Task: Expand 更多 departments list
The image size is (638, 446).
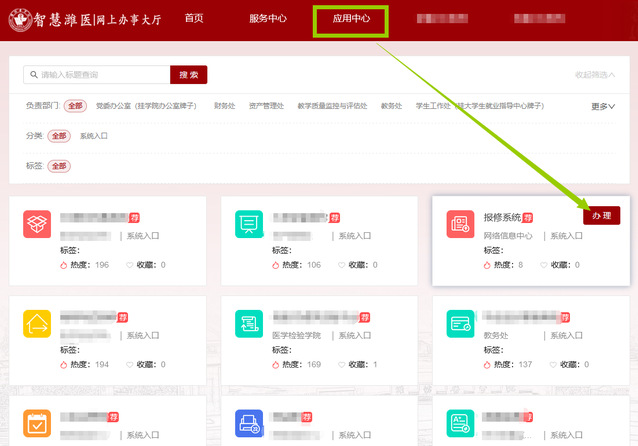Action: [602, 106]
